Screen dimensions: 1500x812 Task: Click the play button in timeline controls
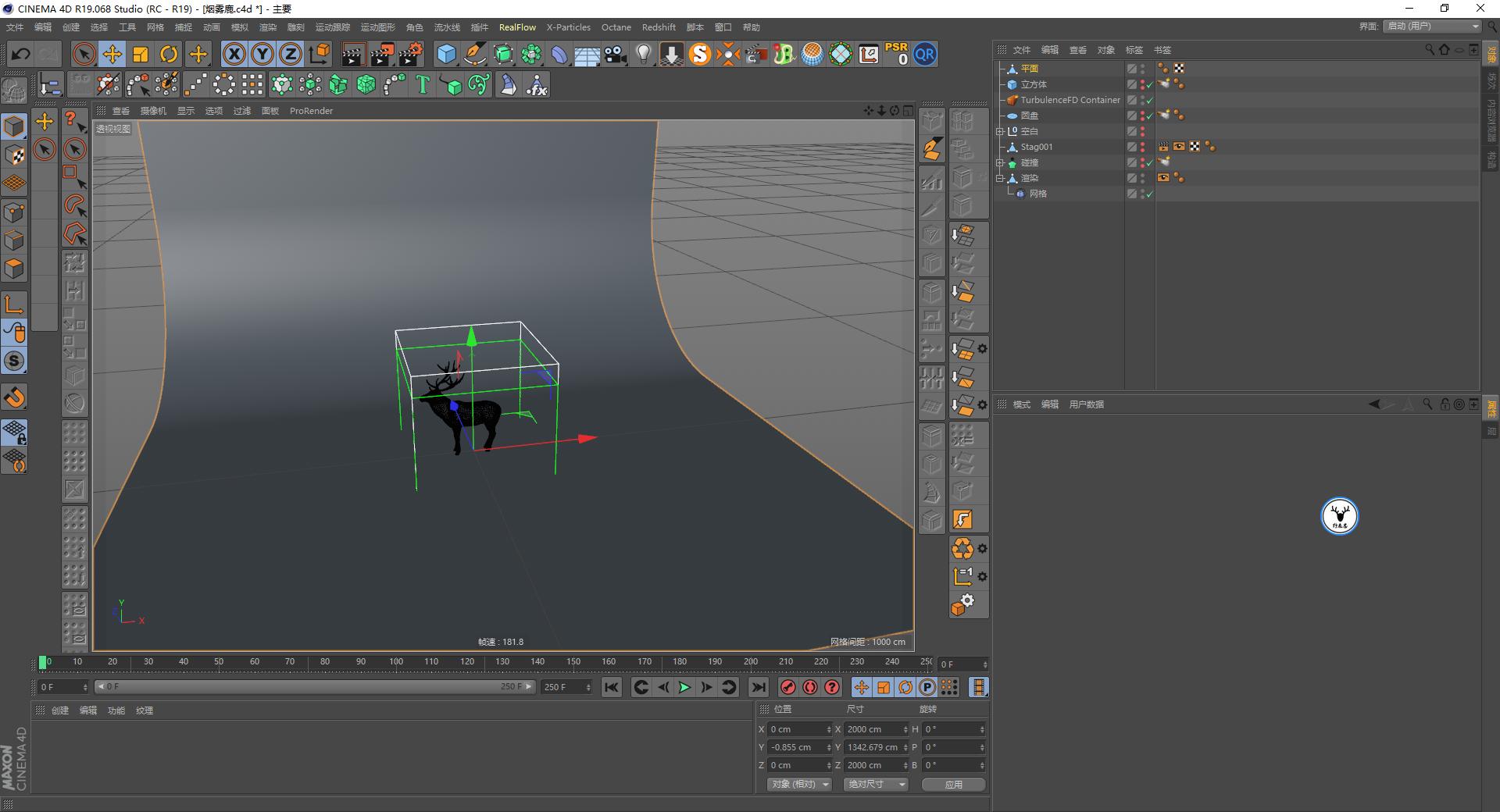tap(684, 687)
